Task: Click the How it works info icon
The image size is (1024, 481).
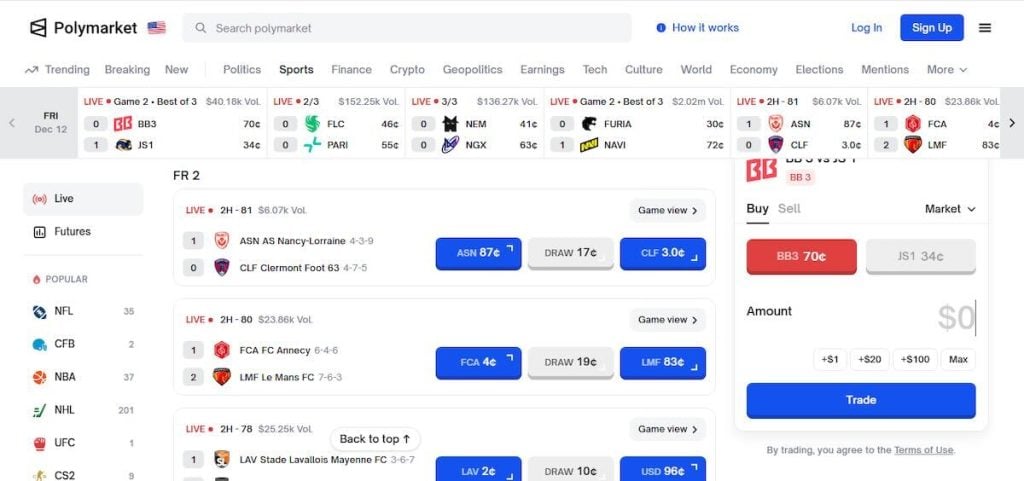Action: pyautogui.click(x=661, y=27)
